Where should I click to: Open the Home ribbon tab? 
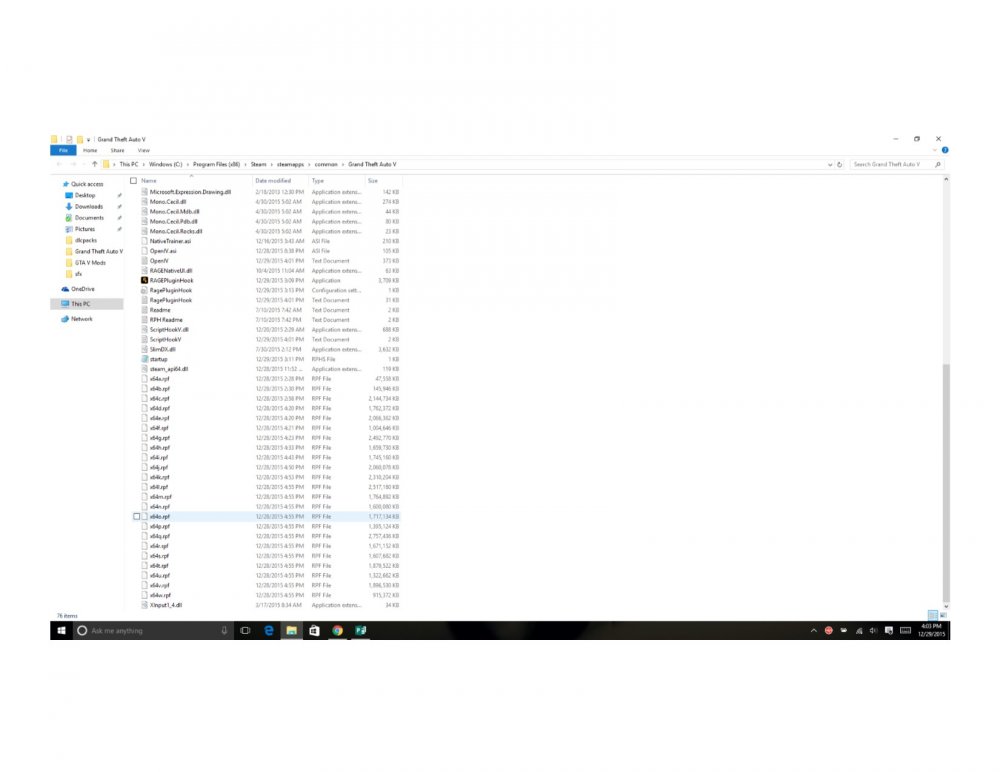pyautogui.click(x=90, y=151)
